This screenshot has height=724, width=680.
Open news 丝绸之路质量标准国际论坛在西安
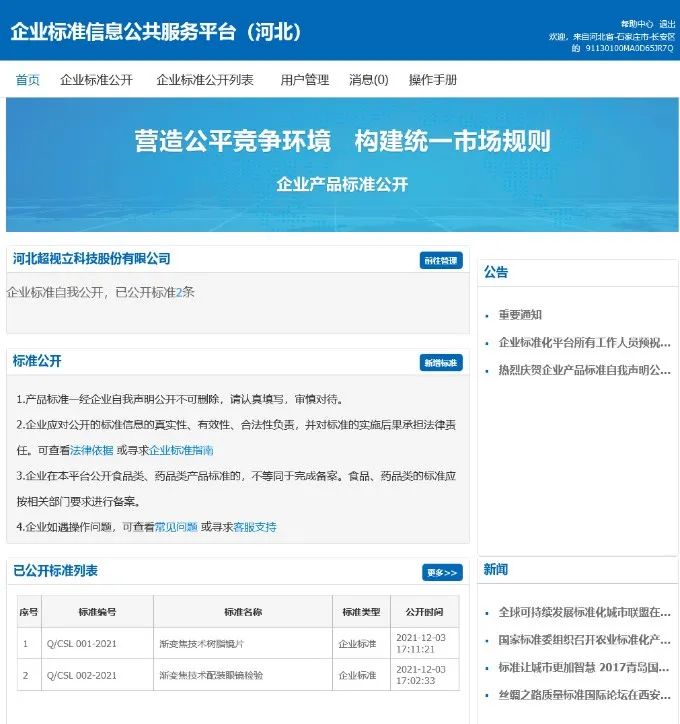584,695
